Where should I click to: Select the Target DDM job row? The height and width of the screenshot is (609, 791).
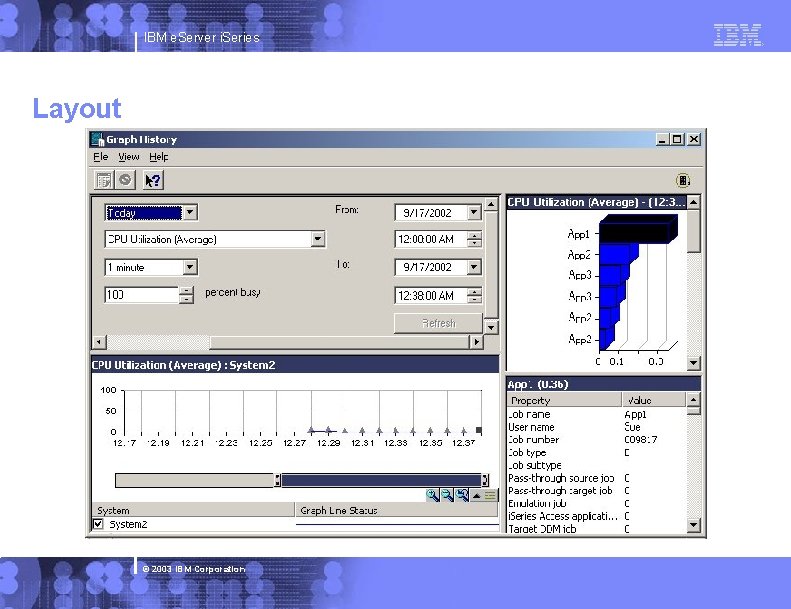(596, 528)
